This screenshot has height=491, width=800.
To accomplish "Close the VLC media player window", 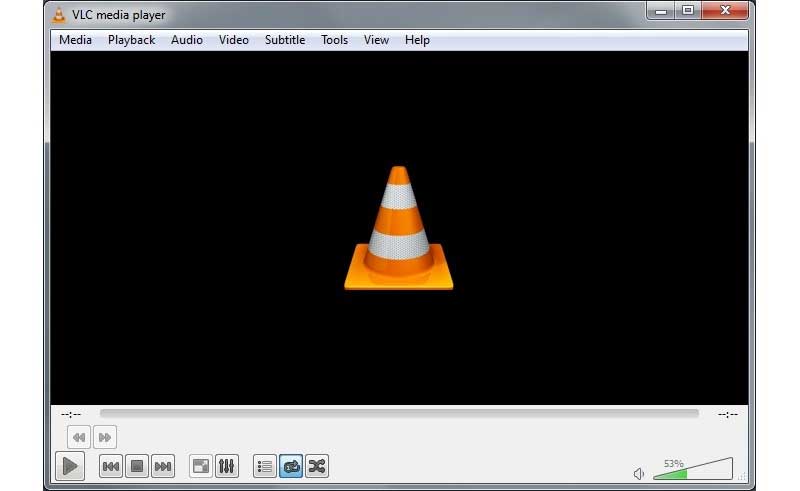I will pyautogui.click(x=725, y=10).
